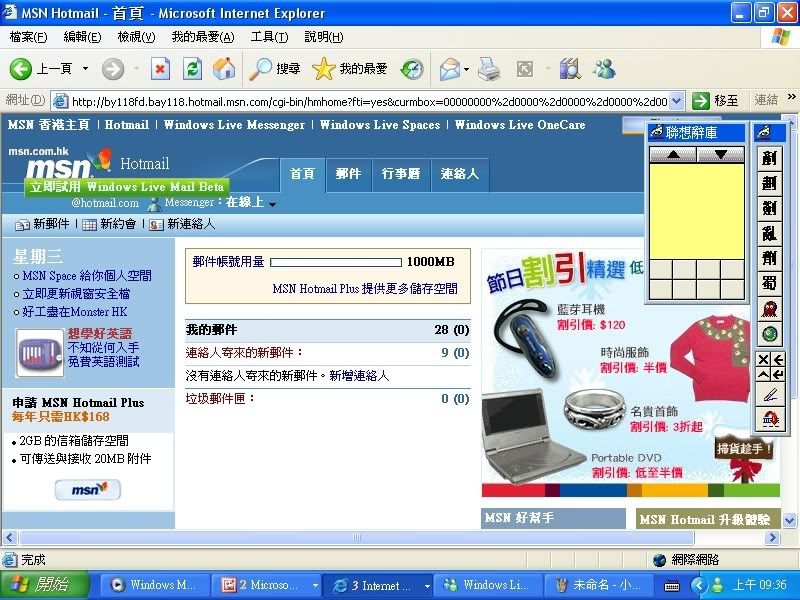The height and width of the screenshot is (600, 800).
Task: Open the 檔案(F) menu
Action: [x=28, y=37]
